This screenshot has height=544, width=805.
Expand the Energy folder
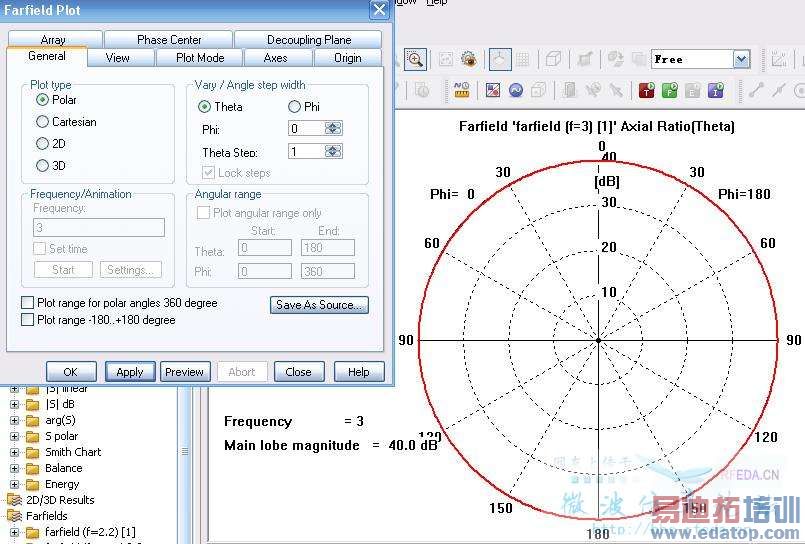tap(14, 484)
